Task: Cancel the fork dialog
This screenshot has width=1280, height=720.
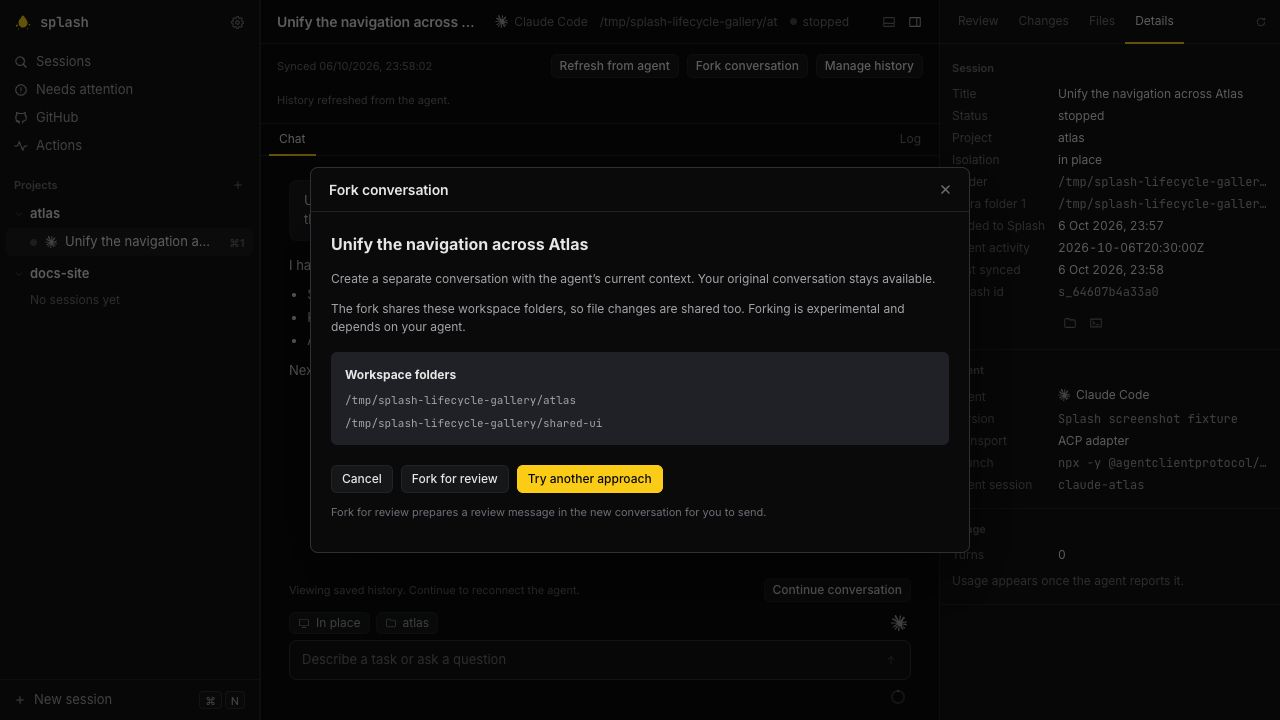Action: (x=361, y=479)
